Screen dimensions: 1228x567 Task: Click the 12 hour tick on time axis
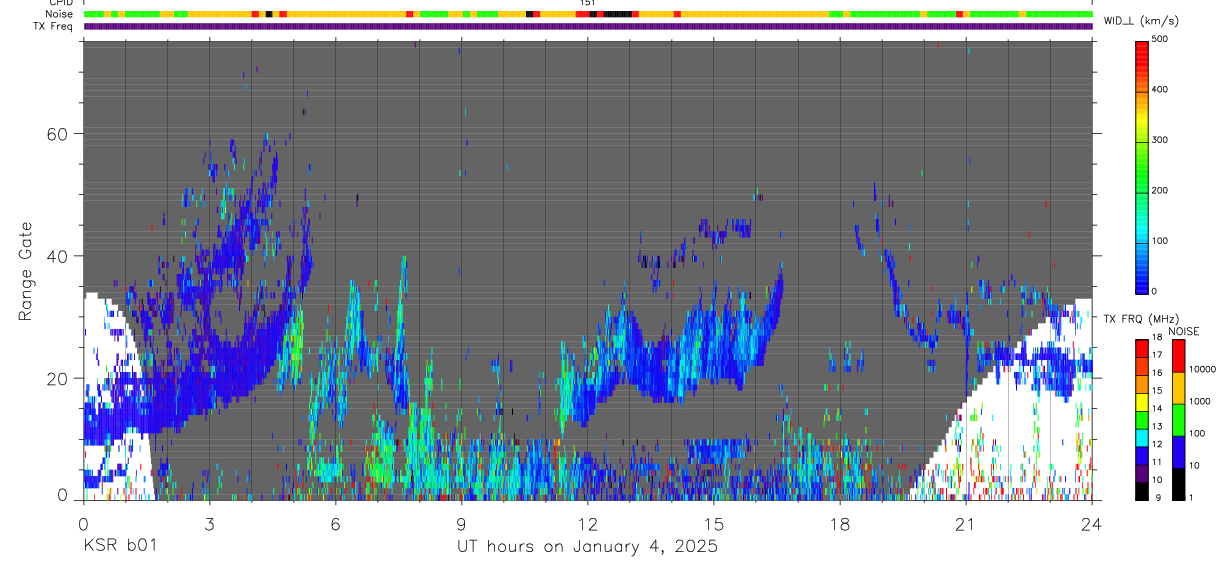(588, 523)
